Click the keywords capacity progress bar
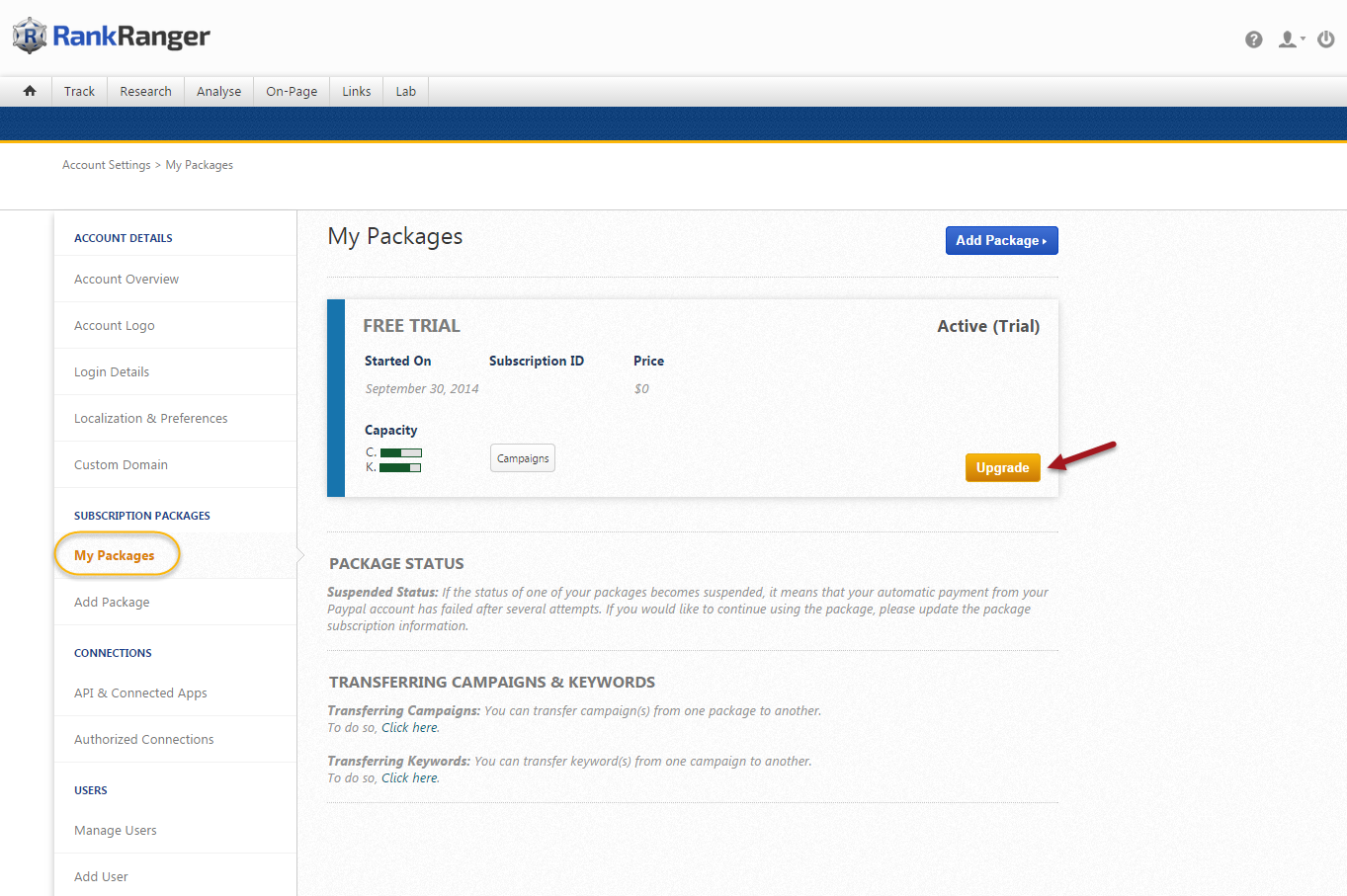Image resolution: width=1347 pixels, height=896 pixels. (400, 467)
